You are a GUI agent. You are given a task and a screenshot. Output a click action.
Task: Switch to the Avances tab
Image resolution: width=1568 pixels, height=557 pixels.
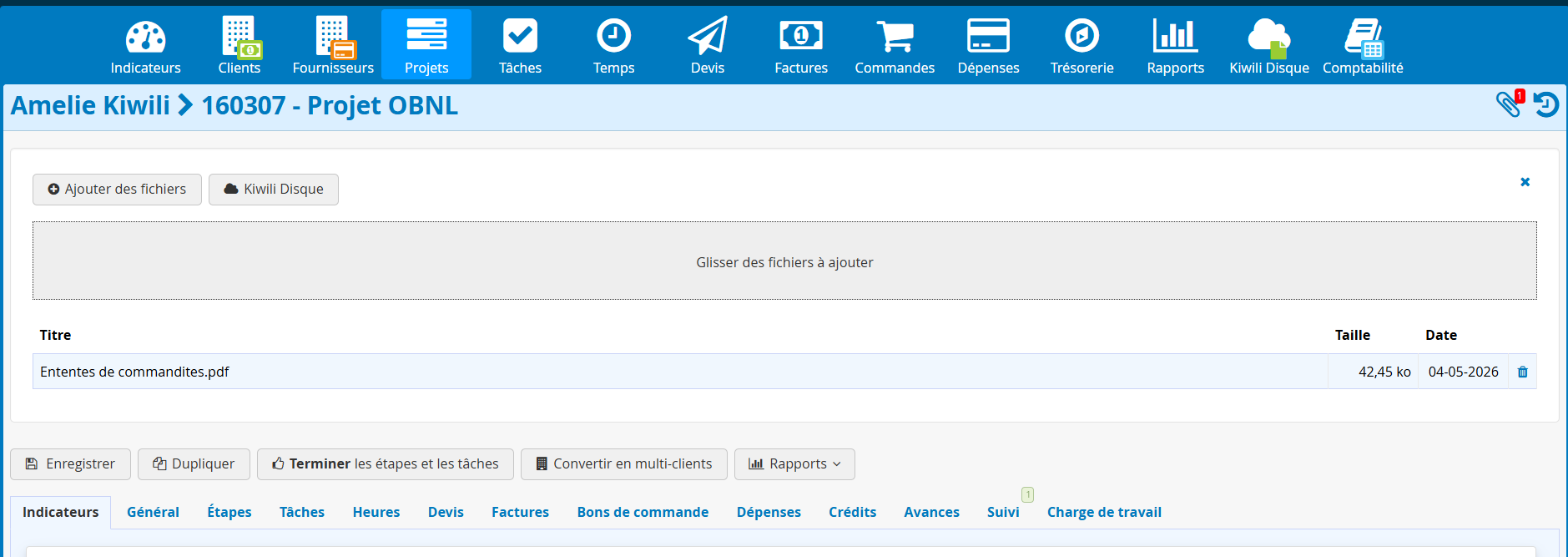tap(931, 512)
